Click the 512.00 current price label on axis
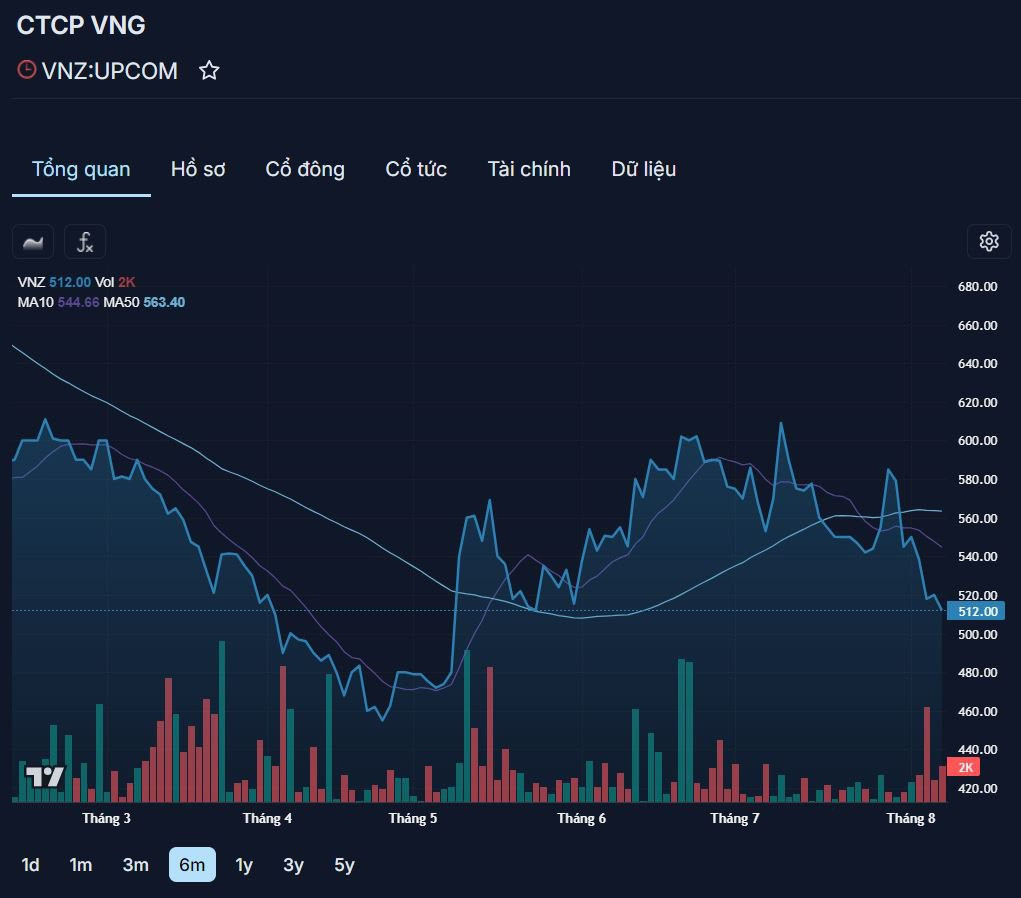 click(x=977, y=611)
